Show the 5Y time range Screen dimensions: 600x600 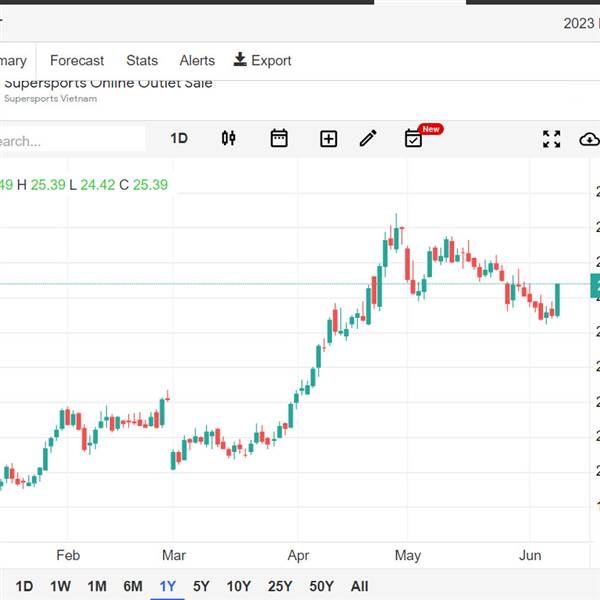click(x=201, y=586)
